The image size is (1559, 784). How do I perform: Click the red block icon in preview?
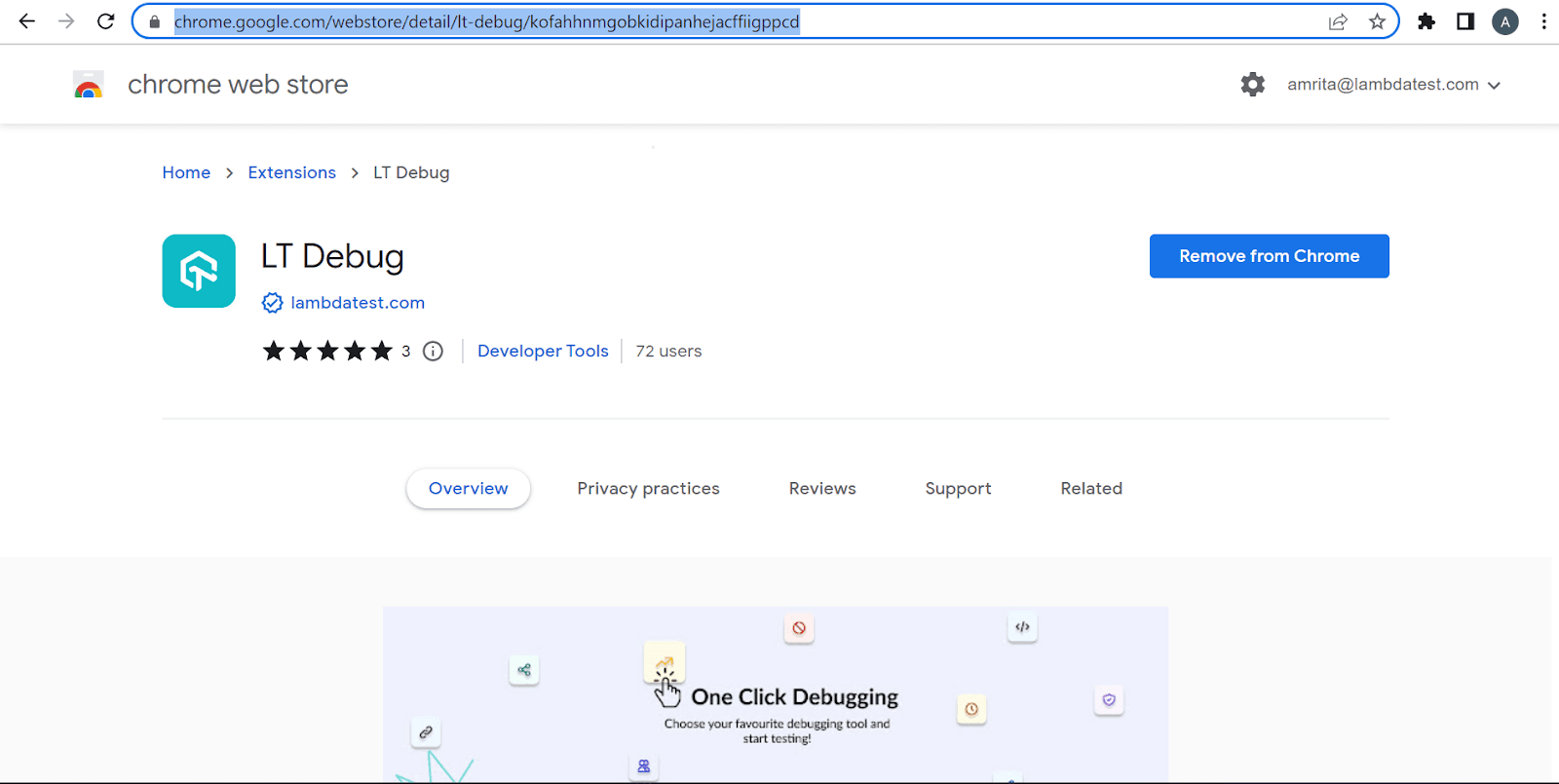(799, 628)
